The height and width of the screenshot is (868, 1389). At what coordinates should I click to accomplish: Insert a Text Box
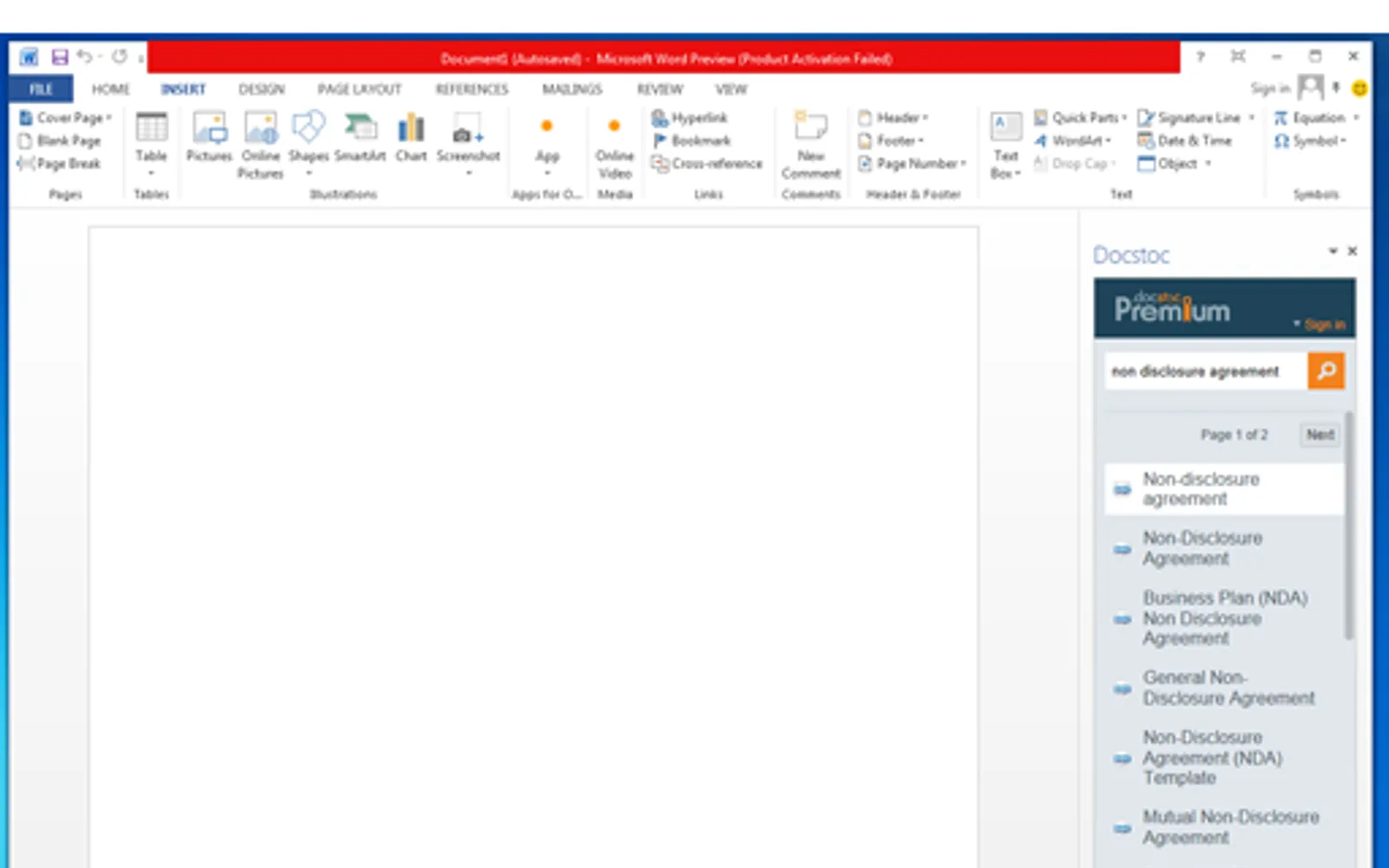tap(1005, 145)
